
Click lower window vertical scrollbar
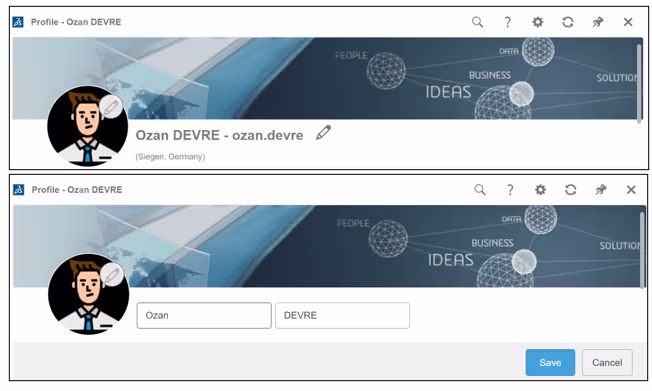pos(643,249)
